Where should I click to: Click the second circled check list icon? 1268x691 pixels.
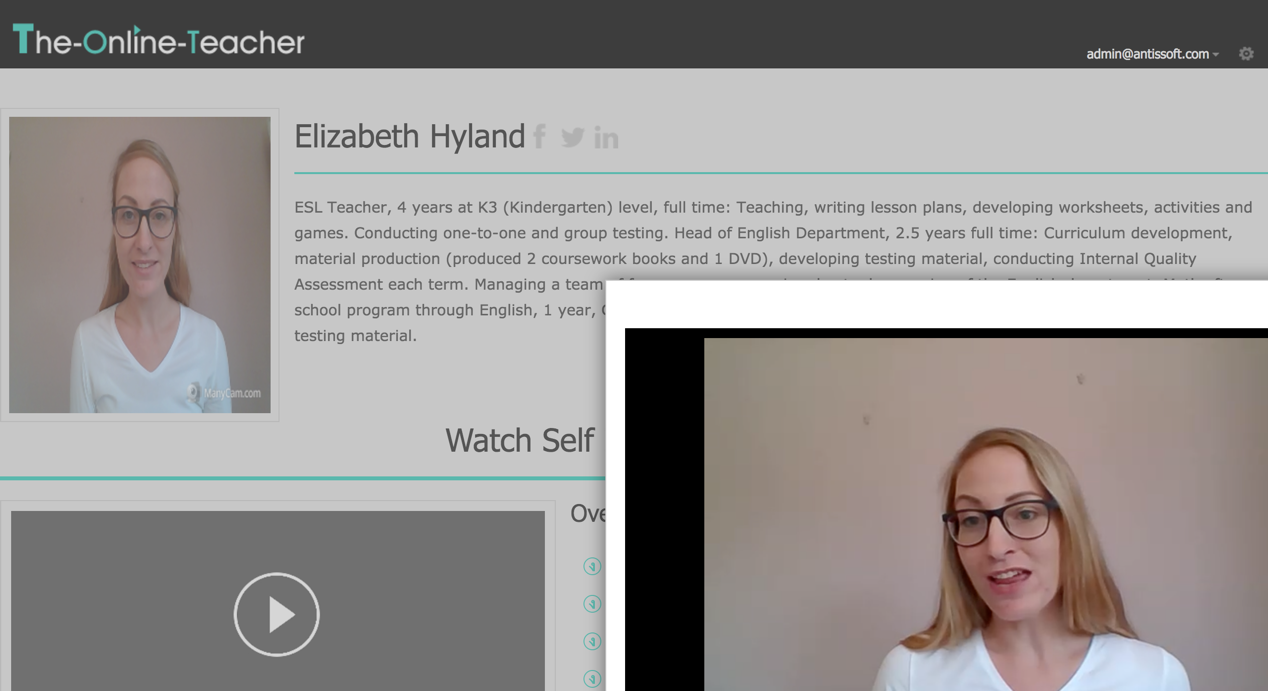click(x=592, y=604)
